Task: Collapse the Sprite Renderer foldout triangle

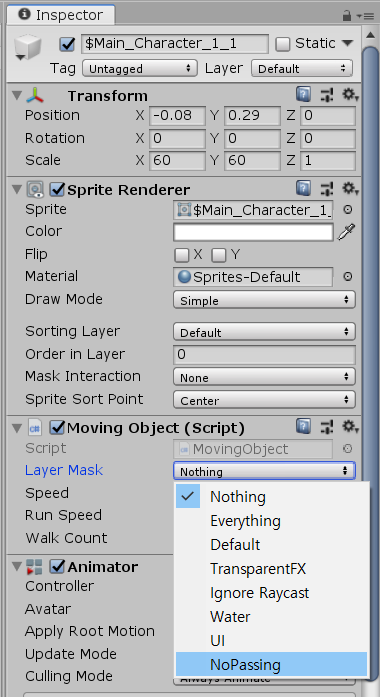Action: click(x=17, y=190)
